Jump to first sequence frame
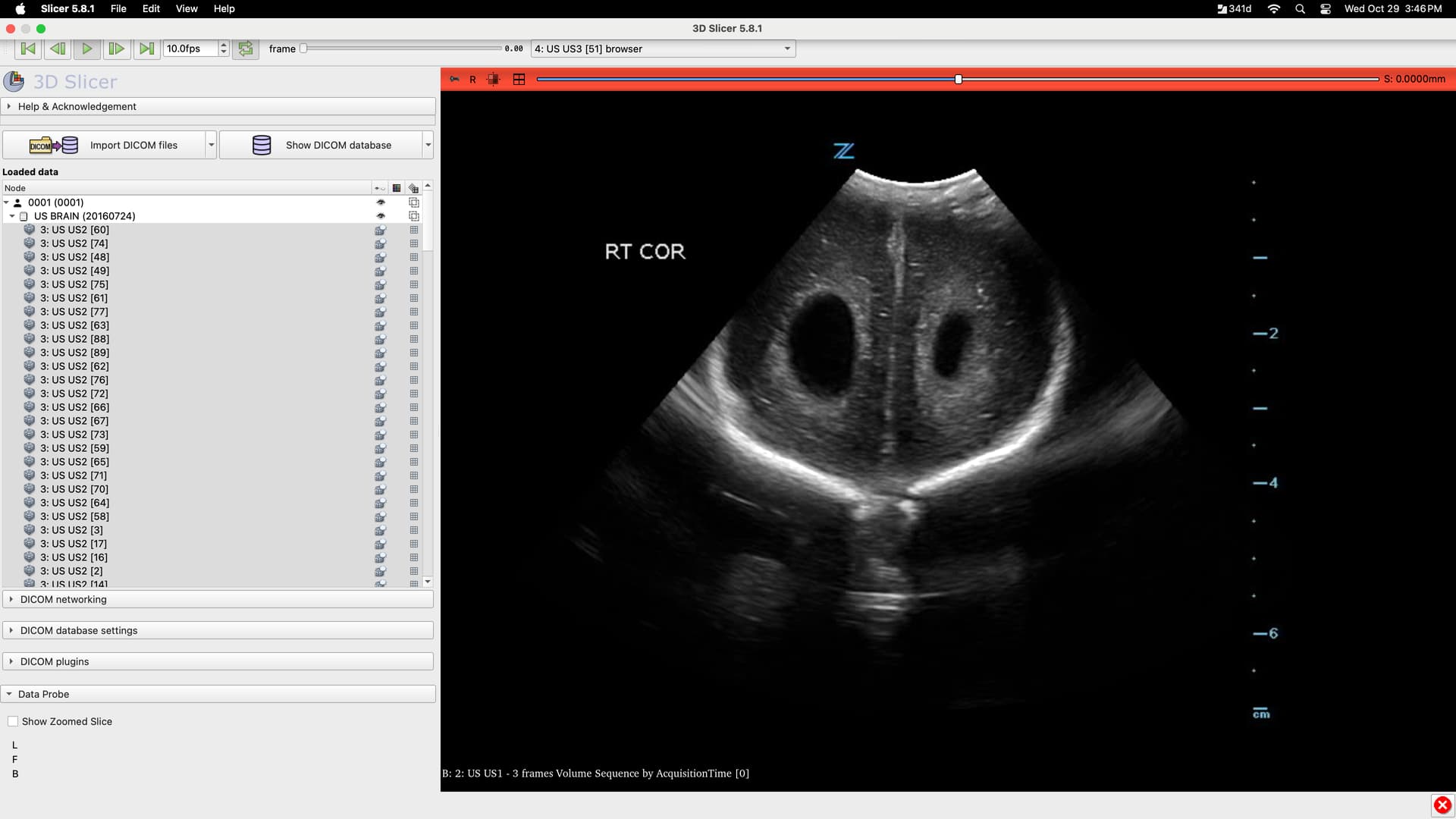Image resolution: width=1456 pixels, height=819 pixels. [x=28, y=49]
